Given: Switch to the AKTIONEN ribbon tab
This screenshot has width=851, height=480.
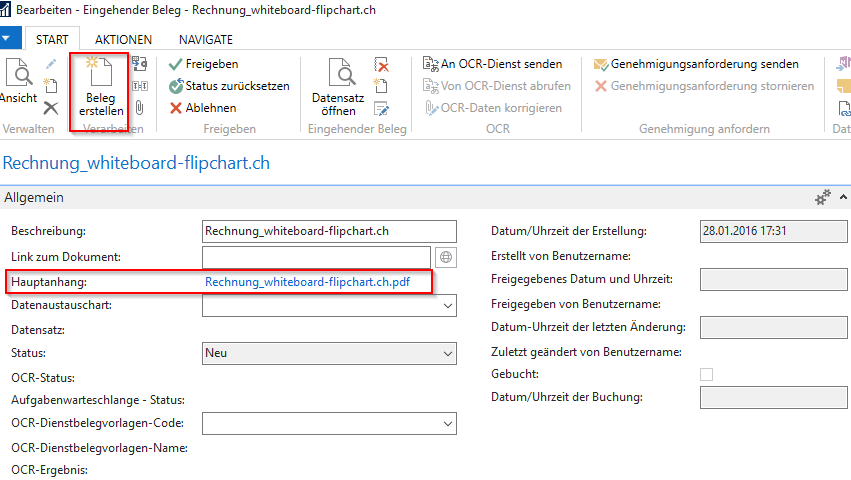Looking at the screenshot, I should [123, 40].
